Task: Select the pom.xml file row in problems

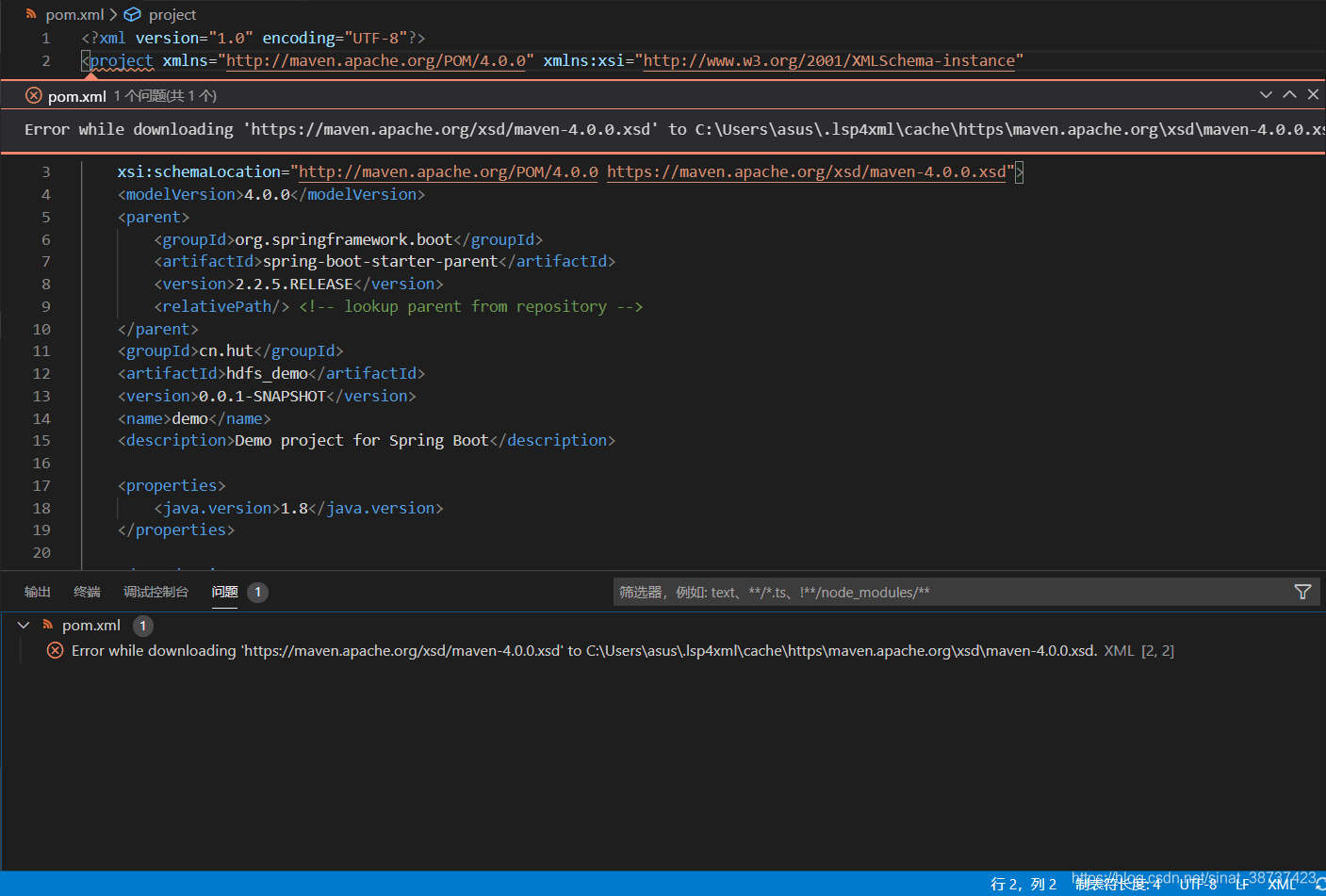Action: [663, 625]
